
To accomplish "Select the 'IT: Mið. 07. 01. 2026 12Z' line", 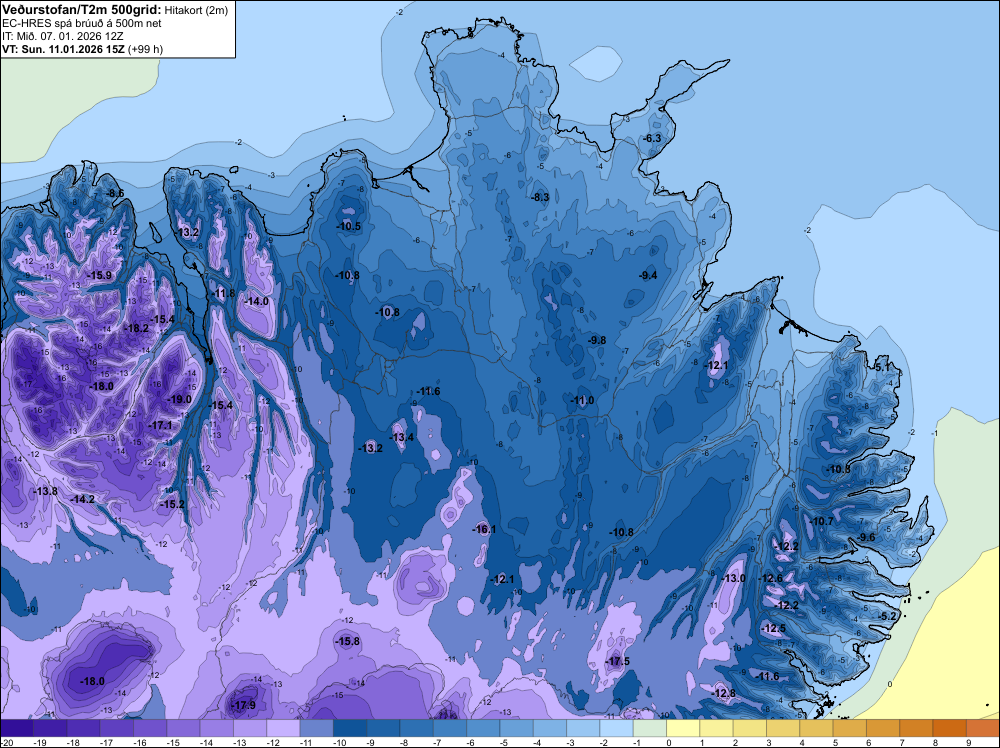I will (x=61, y=36).
